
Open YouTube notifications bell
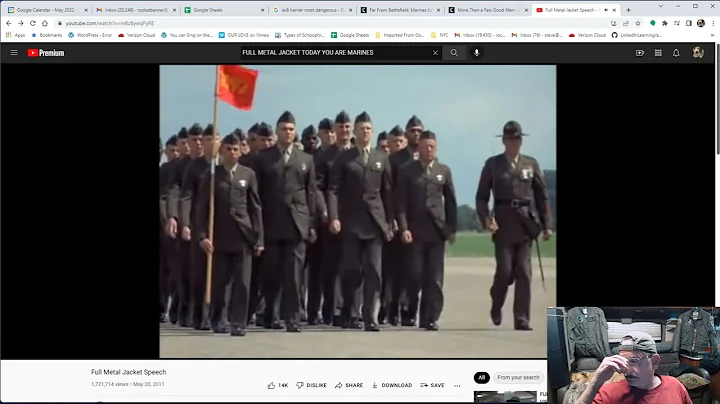point(676,53)
